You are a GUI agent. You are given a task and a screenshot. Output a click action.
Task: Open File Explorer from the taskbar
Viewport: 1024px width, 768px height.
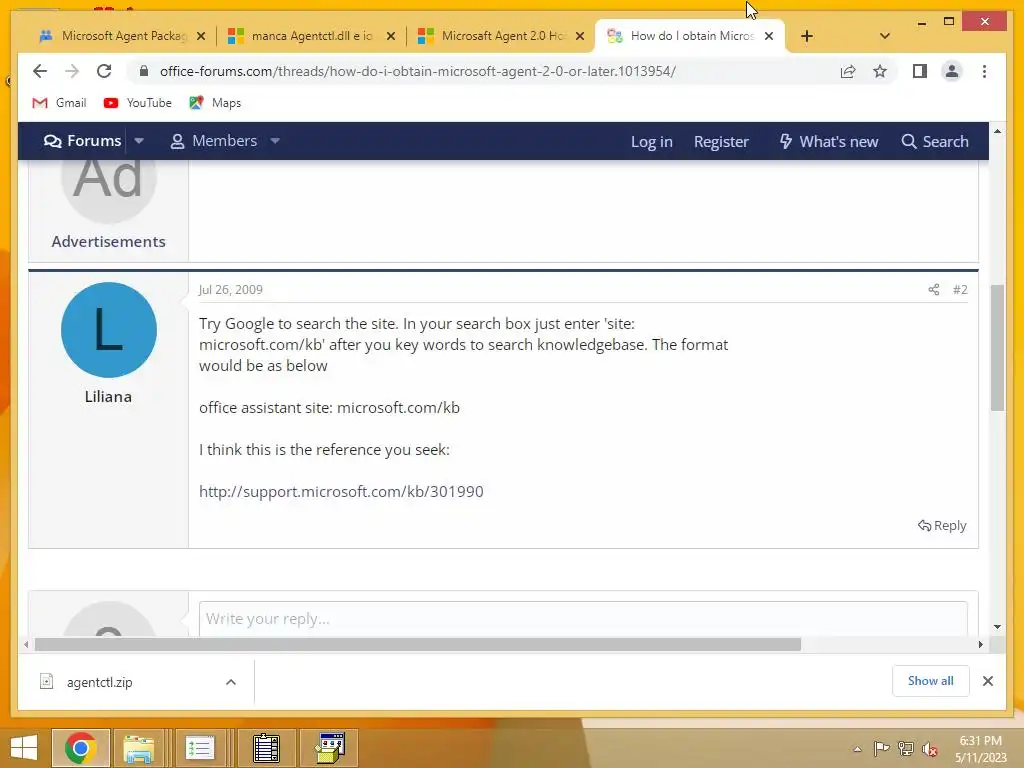[x=138, y=748]
